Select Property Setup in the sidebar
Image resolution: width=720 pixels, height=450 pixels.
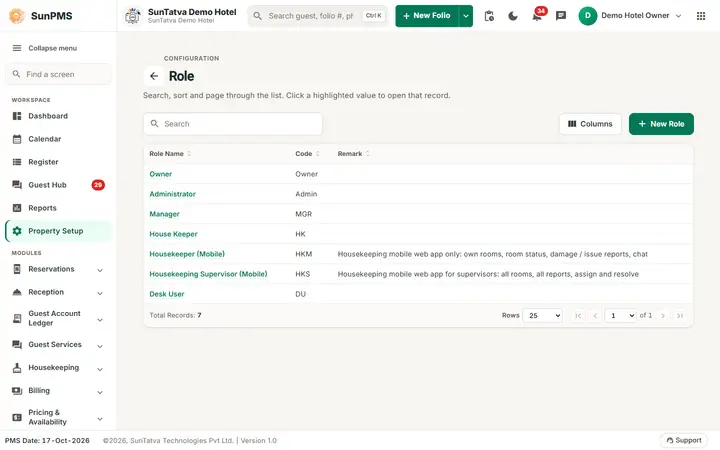click(x=58, y=231)
